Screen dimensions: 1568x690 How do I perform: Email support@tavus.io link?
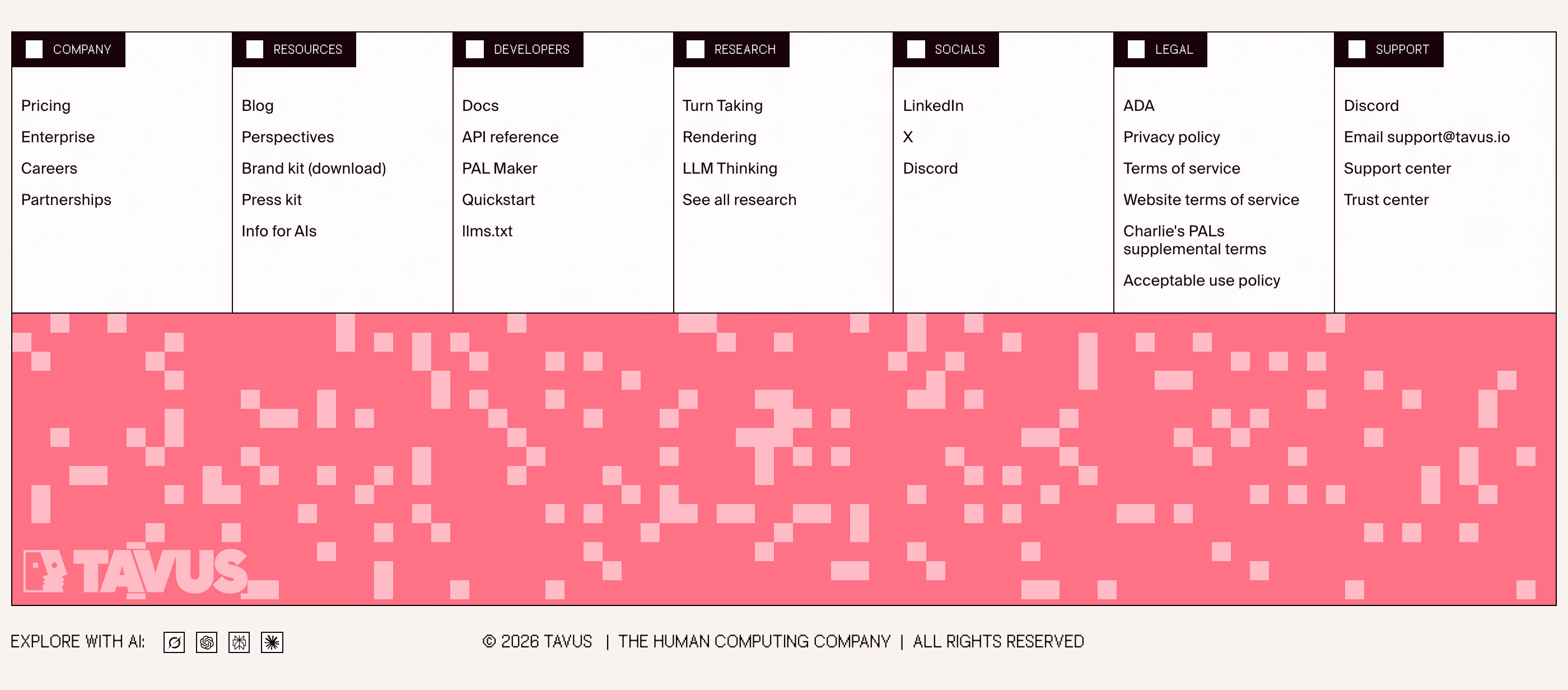coord(1426,137)
